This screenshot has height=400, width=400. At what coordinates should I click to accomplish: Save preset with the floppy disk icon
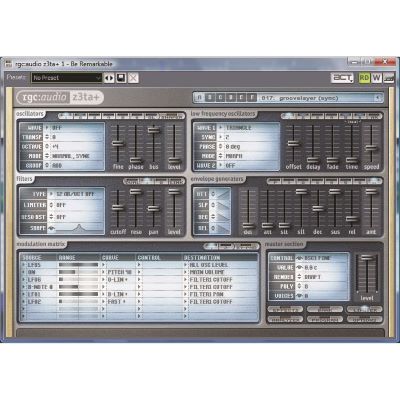(x=121, y=78)
